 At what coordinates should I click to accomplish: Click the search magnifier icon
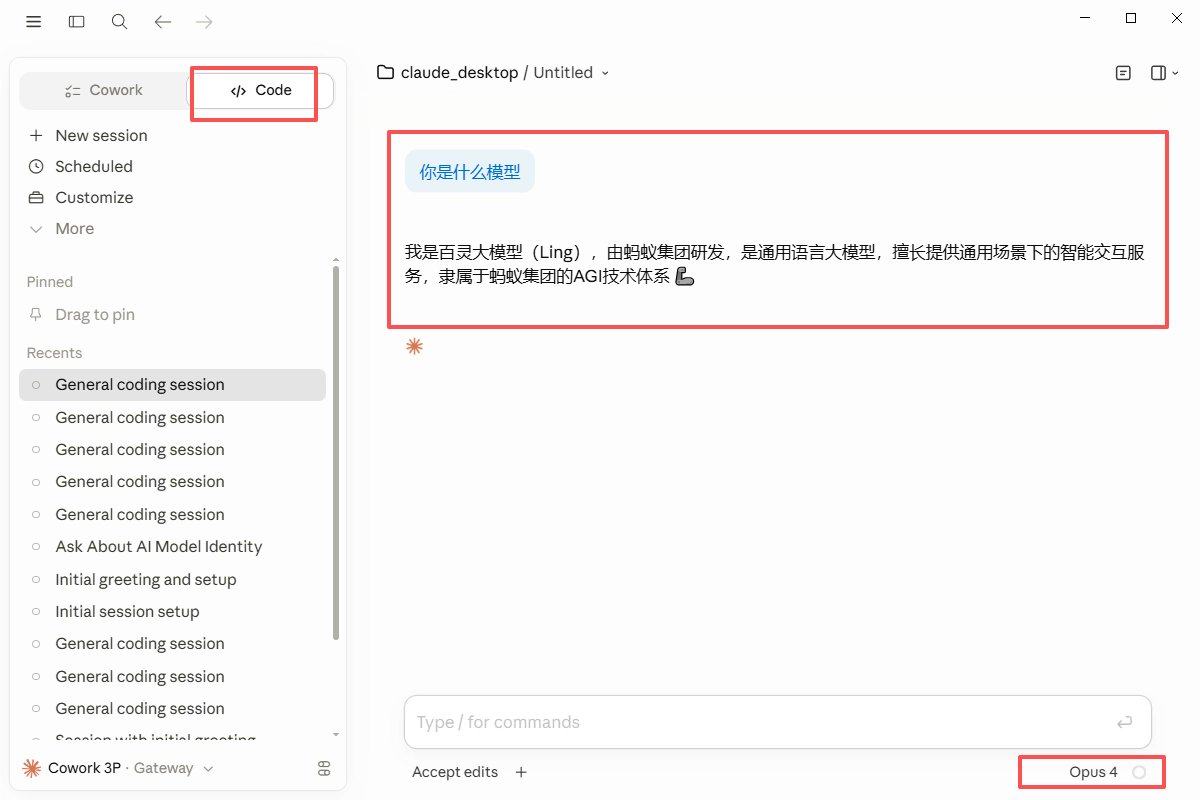click(x=119, y=21)
